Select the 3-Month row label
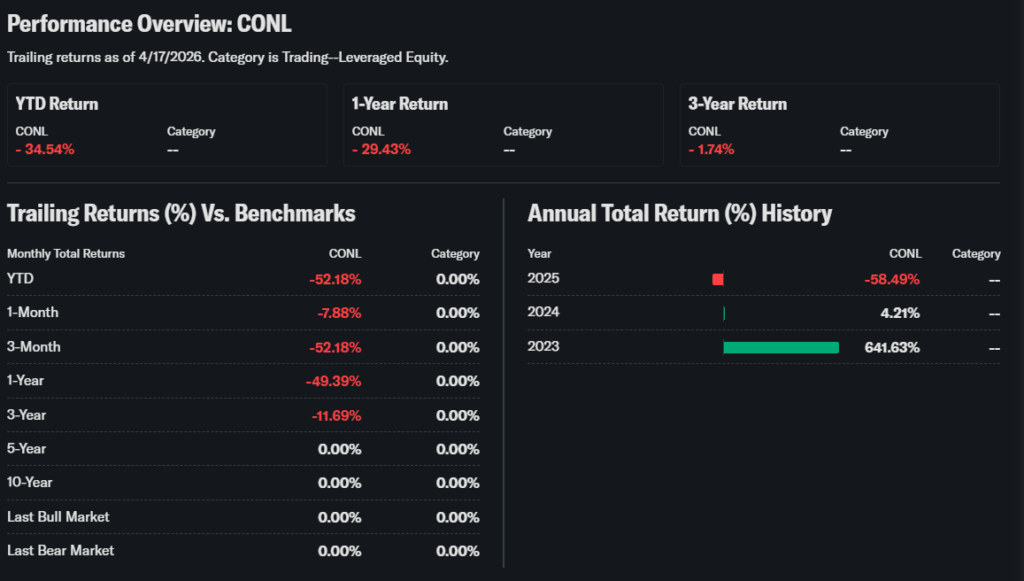The height and width of the screenshot is (581, 1024). tap(34, 347)
